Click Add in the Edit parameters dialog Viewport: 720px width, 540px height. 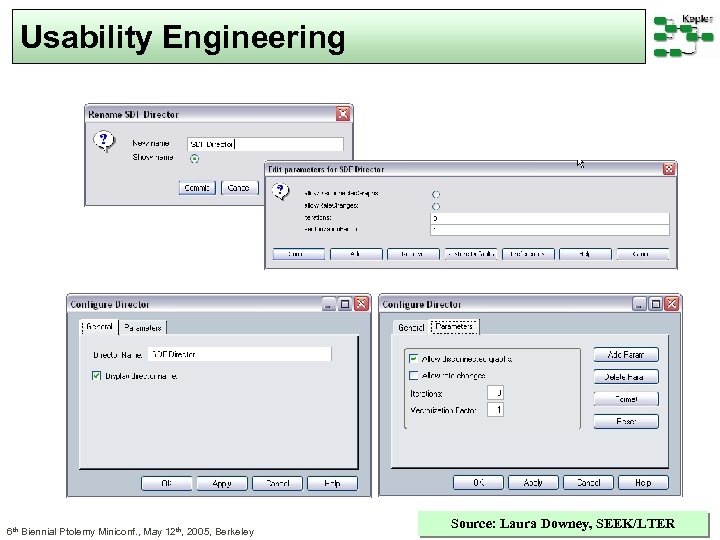click(356, 254)
